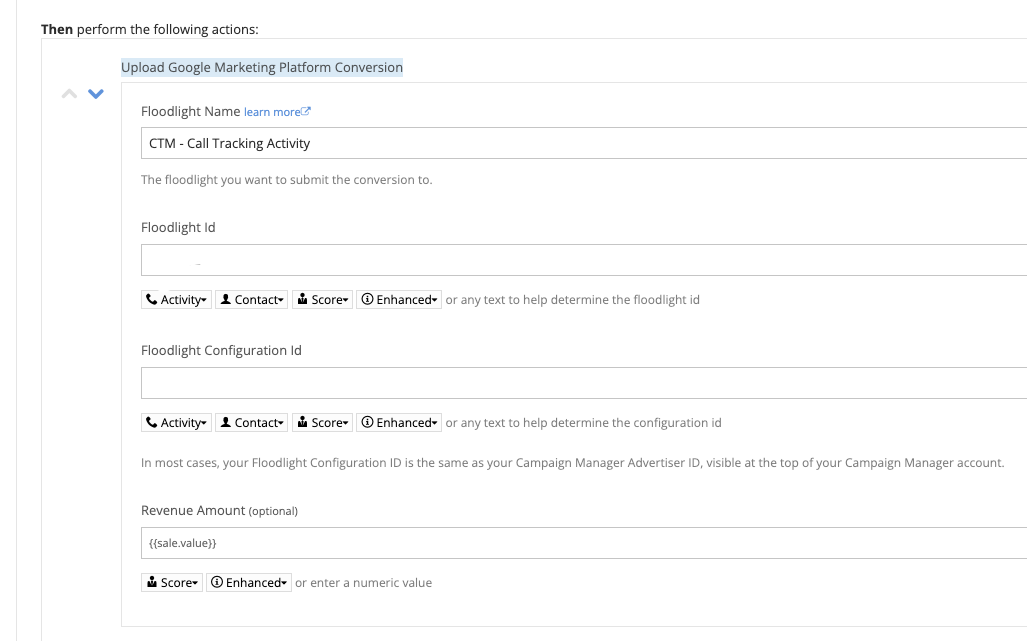Image resolution: width=1027 pixels, height=641 pixels.
Task: Open the Enhanced dropdown under Configuration Id
Action: click(399, 422)
